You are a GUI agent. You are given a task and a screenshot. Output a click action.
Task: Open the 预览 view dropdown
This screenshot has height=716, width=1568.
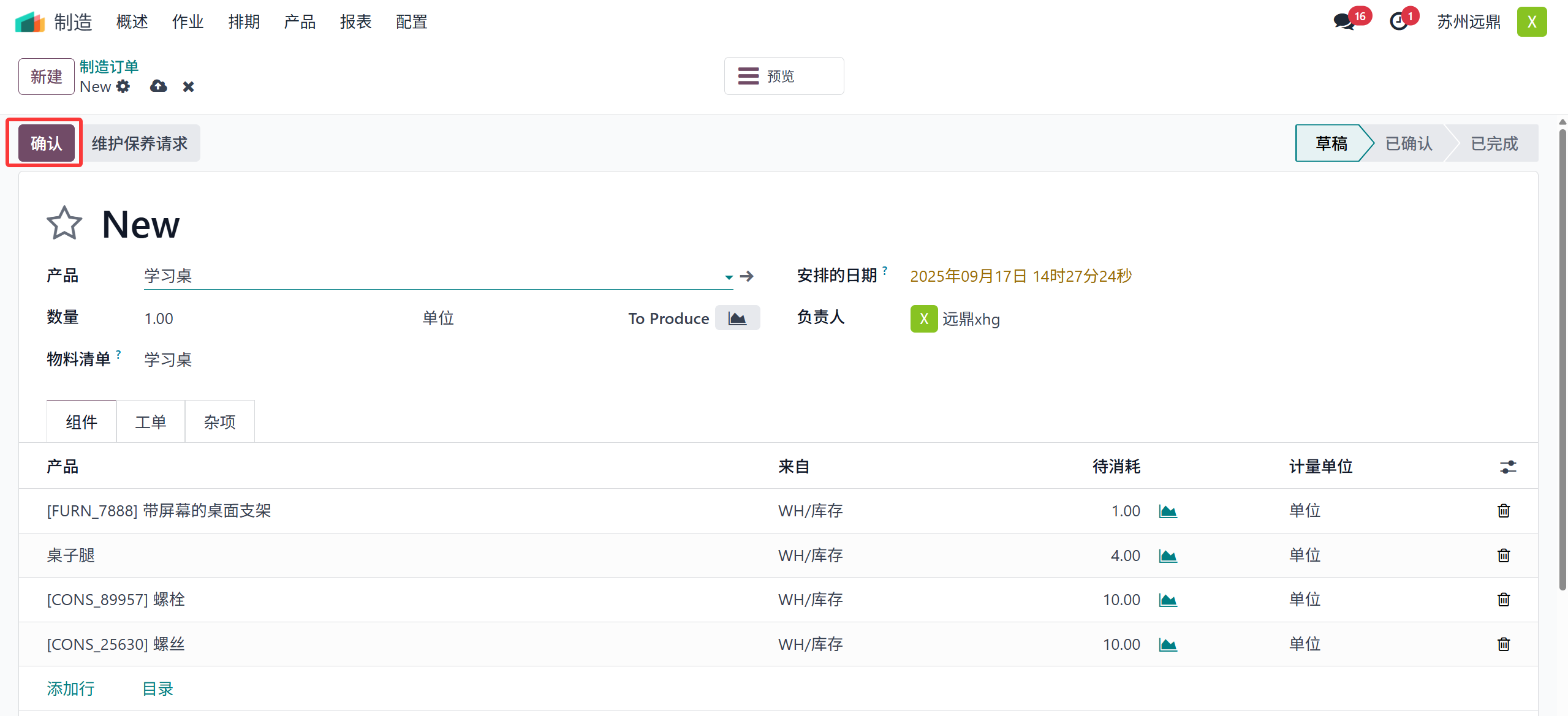[783, 76]
